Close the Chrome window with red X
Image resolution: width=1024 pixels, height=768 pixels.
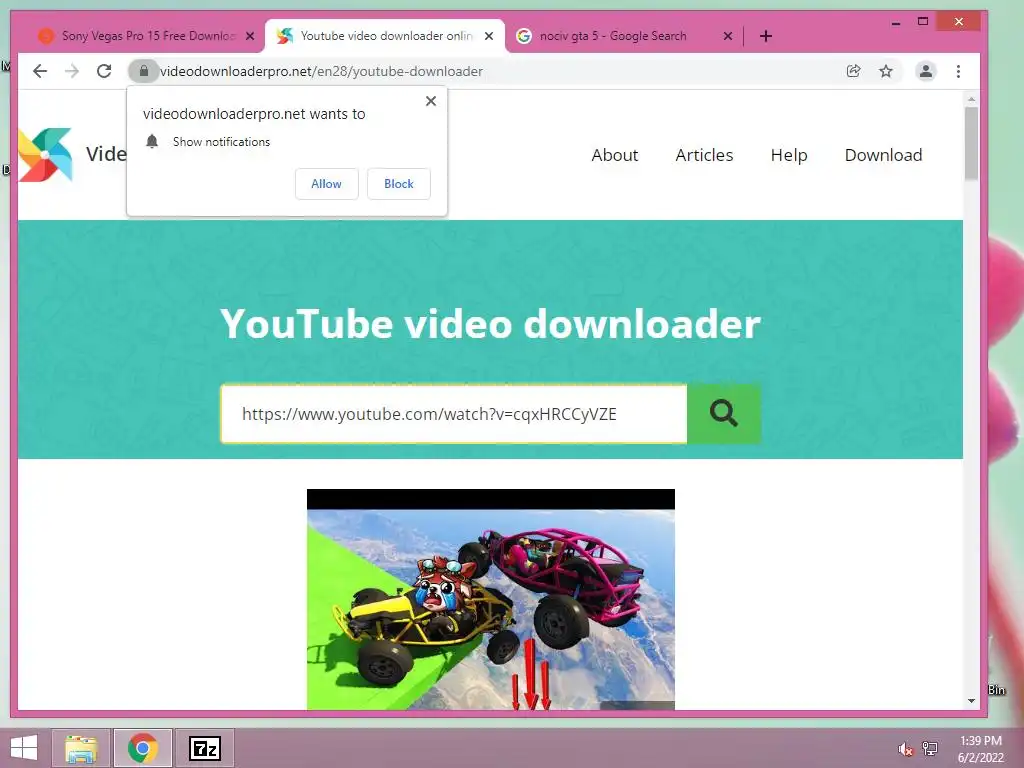[958, 22]
